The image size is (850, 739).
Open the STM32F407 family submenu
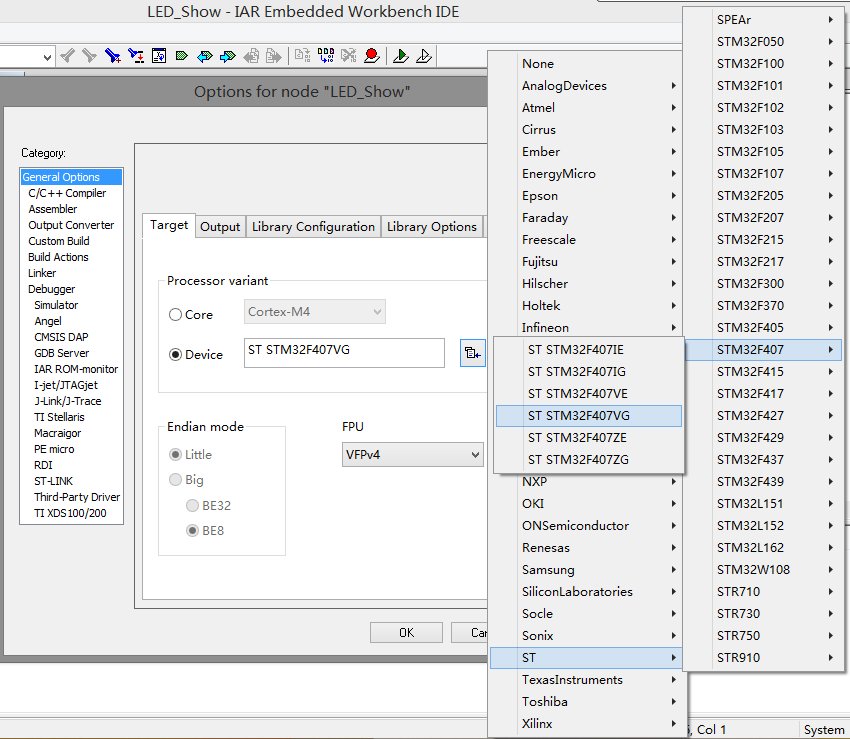pos(763,350)
